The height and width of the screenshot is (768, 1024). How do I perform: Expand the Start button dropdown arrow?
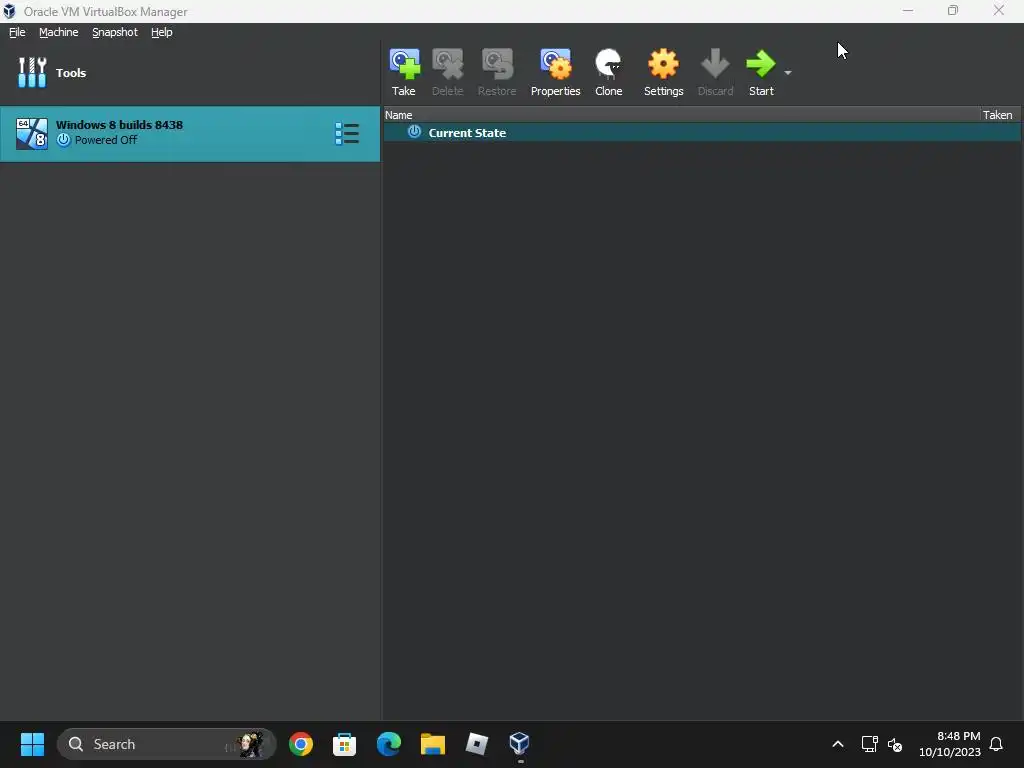(788, 72)
